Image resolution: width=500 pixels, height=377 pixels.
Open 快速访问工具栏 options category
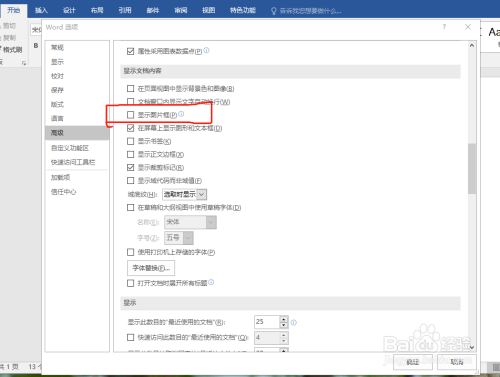[x=77, y=162]
